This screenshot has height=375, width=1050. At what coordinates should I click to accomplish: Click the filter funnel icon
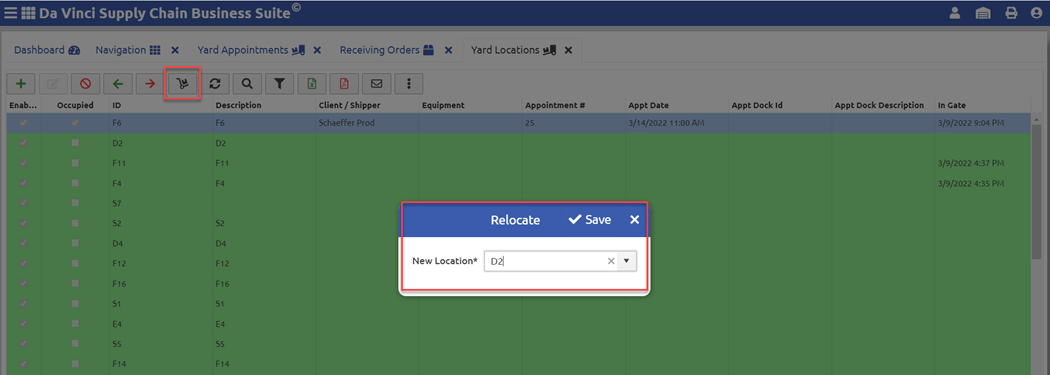pyautogui.click(x=279, y=84)
